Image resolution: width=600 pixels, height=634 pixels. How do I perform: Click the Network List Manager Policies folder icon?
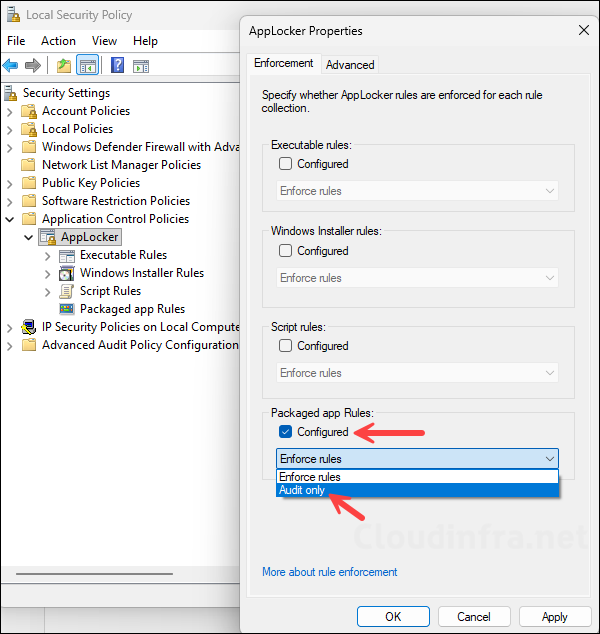click(x=28, y=165)
